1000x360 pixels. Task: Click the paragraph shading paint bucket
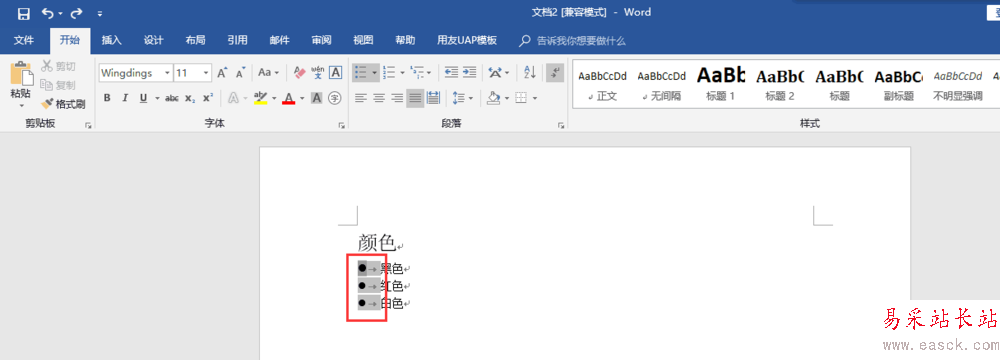click(x=494, y=98)
